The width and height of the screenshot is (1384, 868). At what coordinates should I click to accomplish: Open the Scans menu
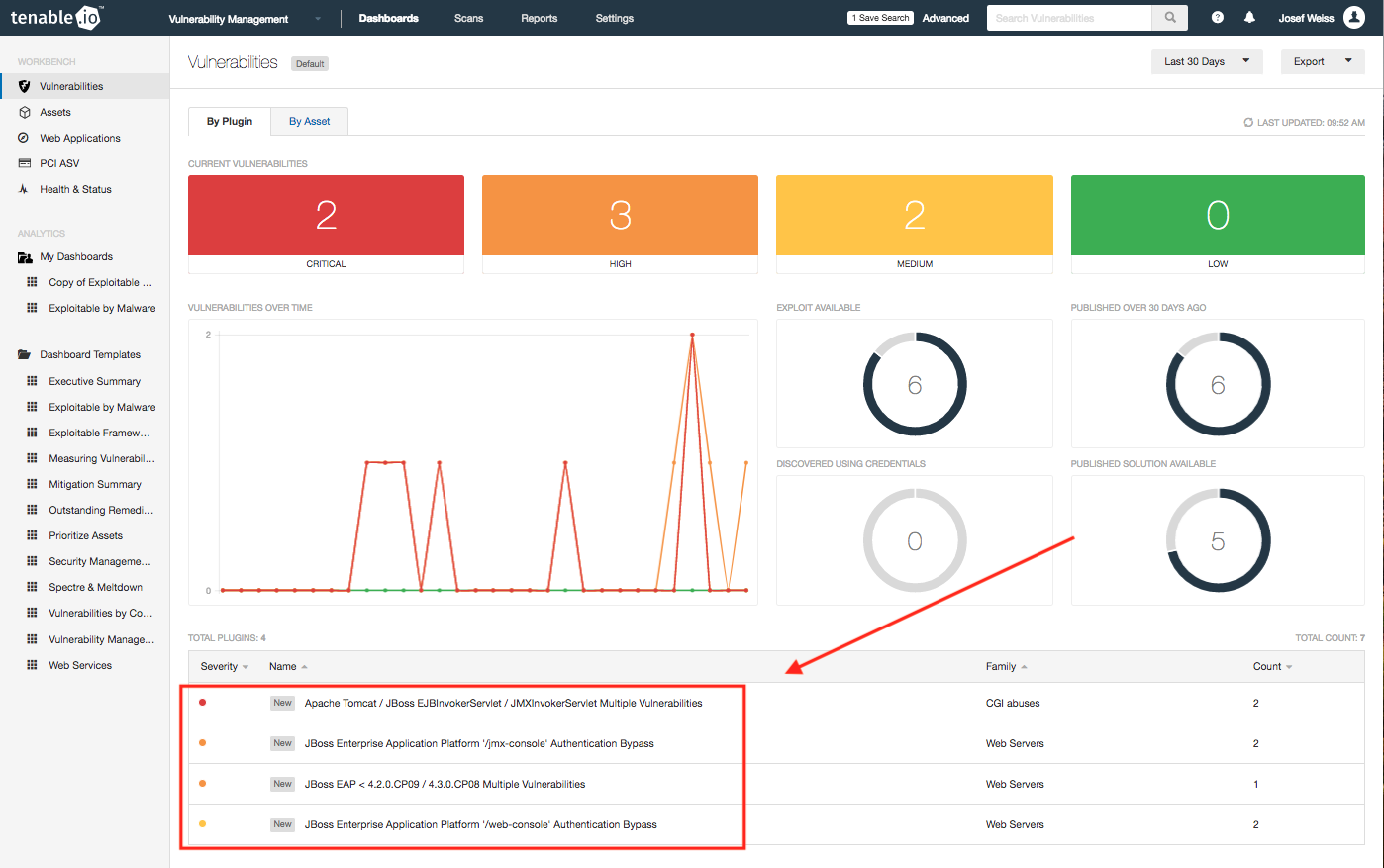click(x=468, y=18)
